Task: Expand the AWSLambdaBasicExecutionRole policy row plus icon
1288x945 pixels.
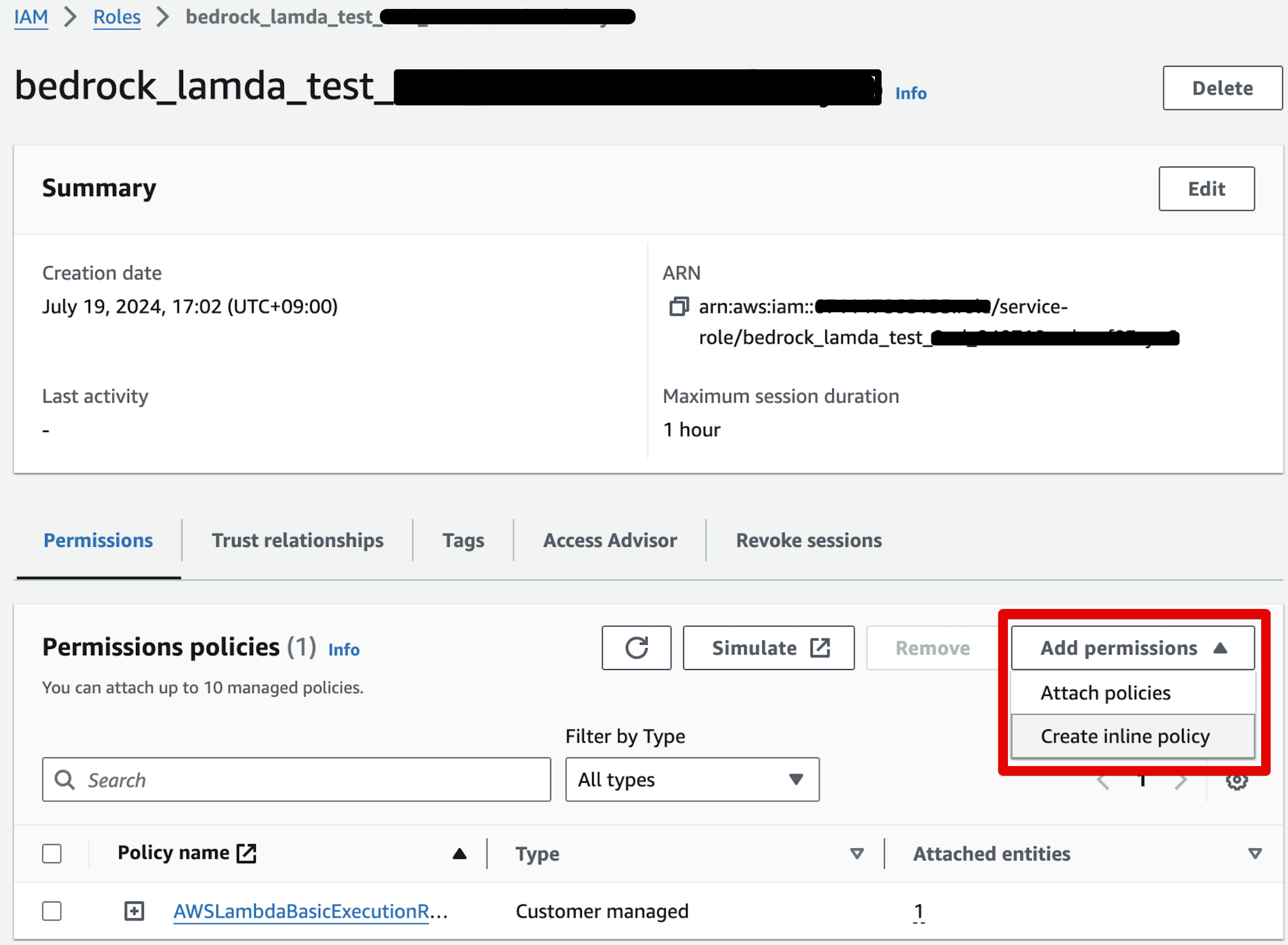Action: [x=134, y=911]
